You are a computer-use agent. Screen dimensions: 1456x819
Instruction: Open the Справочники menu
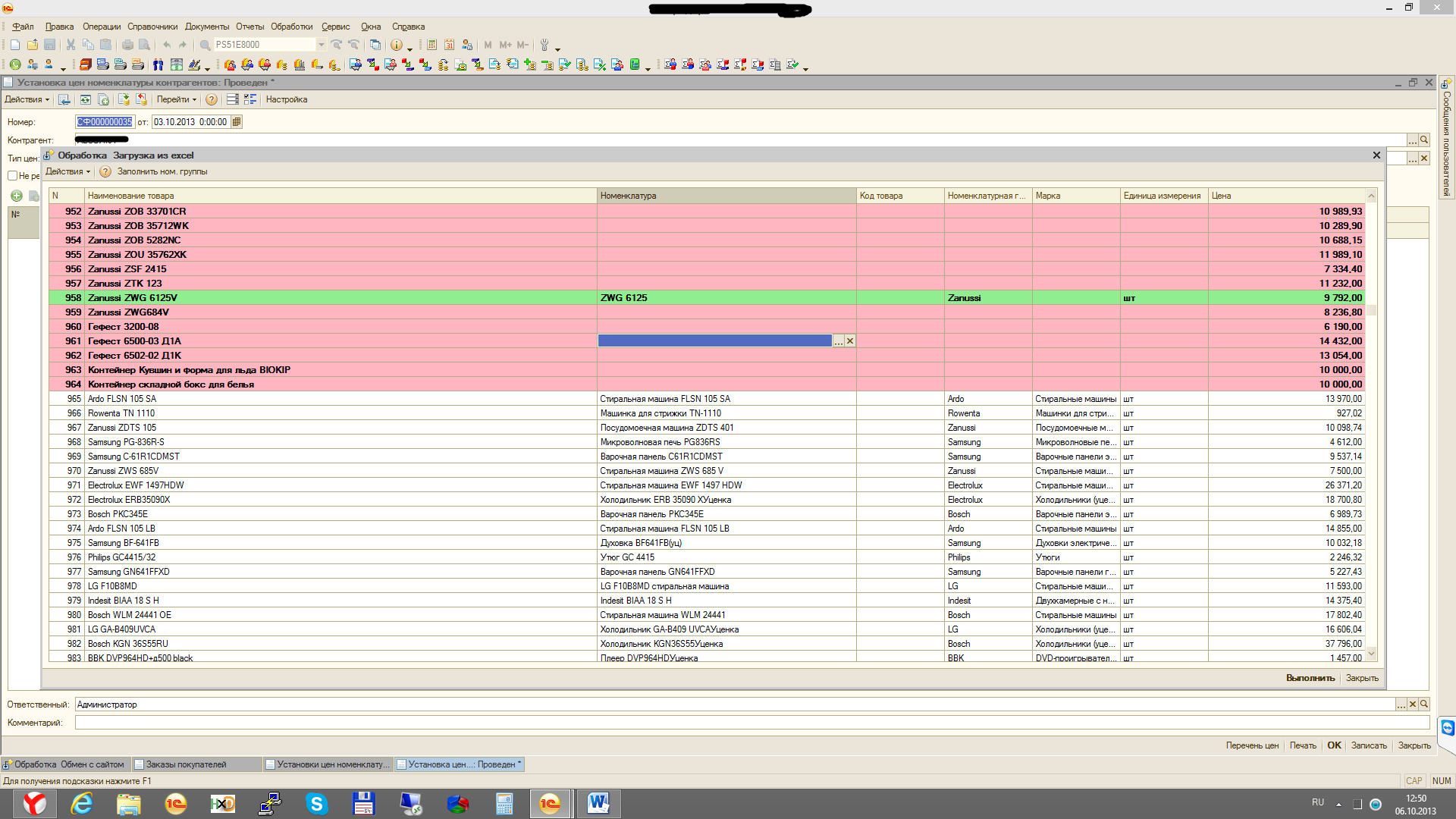(152, 27)
